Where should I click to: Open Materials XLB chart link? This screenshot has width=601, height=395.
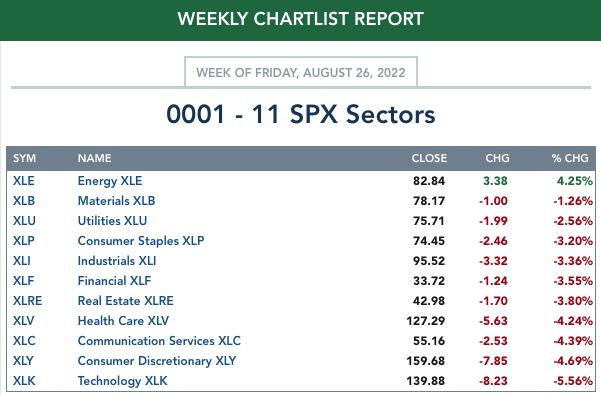[x=117, y=201]
